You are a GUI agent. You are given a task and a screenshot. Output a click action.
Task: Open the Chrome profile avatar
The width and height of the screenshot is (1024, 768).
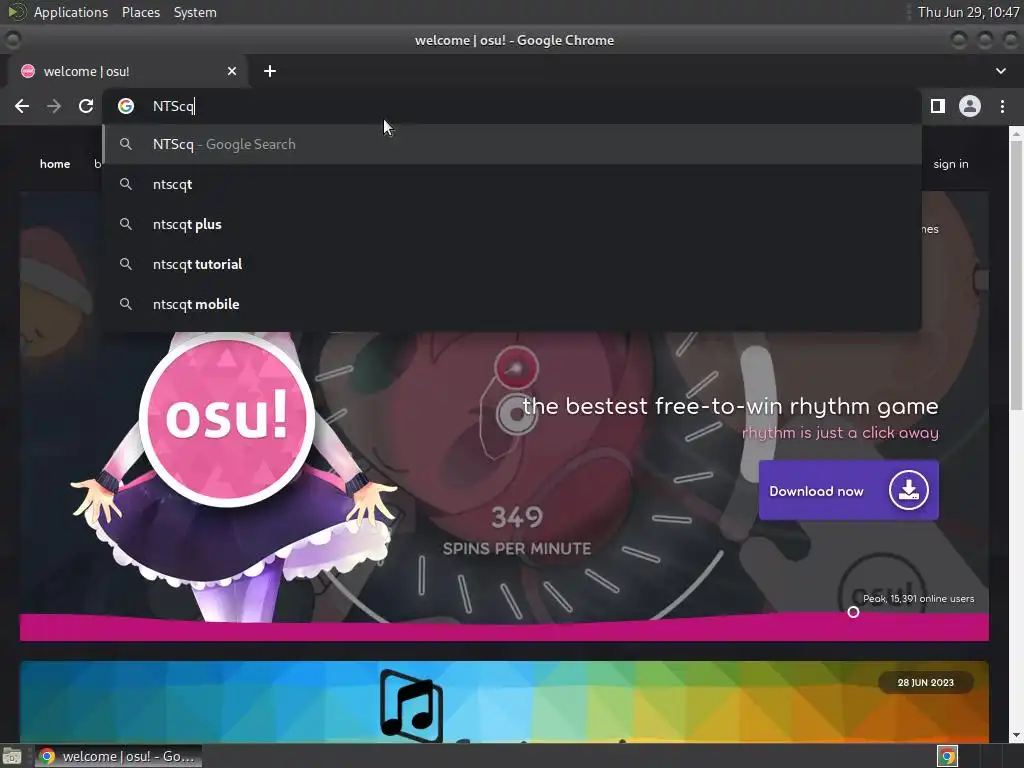[970, 106]
